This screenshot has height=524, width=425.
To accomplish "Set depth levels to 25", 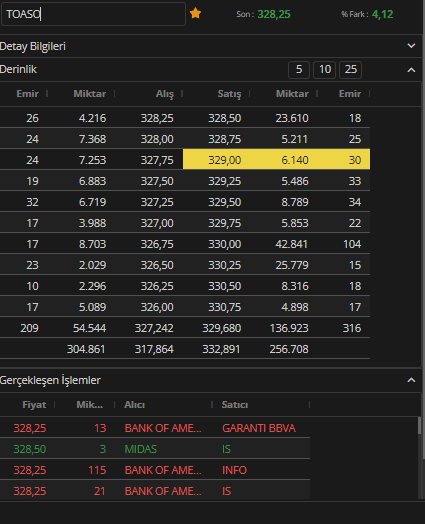I will click(x=350, y=70).
